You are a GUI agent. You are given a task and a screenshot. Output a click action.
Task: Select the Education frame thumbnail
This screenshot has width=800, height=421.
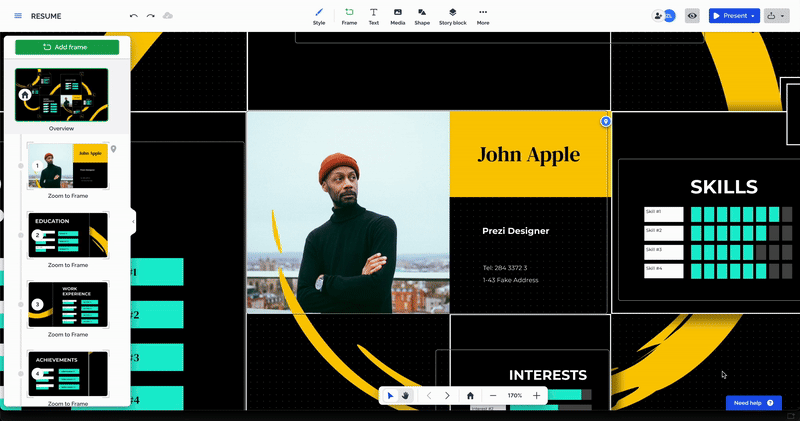pyautogui.click(x=68, y=235)
